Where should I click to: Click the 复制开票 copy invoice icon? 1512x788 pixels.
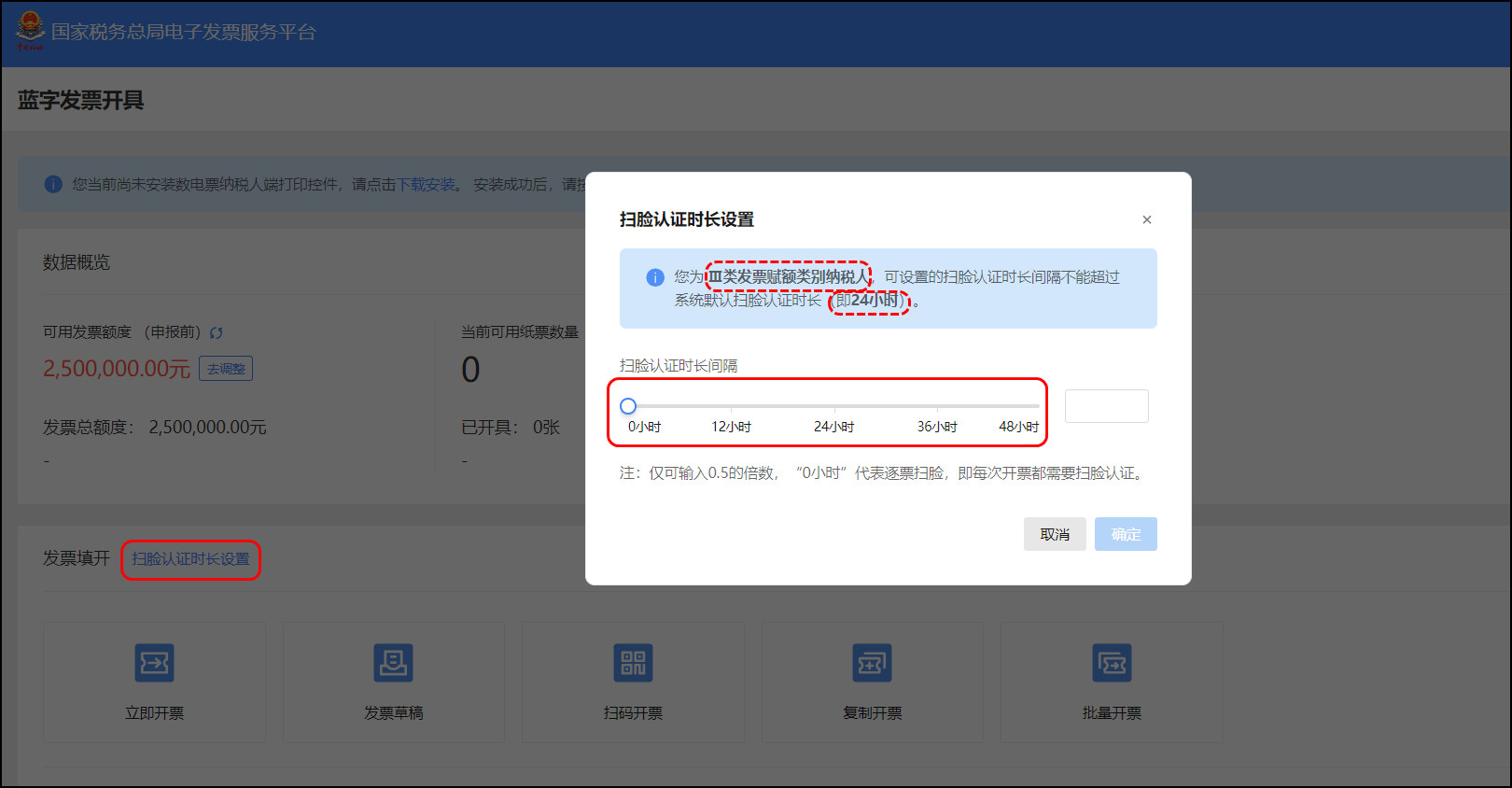coord(872,663)
